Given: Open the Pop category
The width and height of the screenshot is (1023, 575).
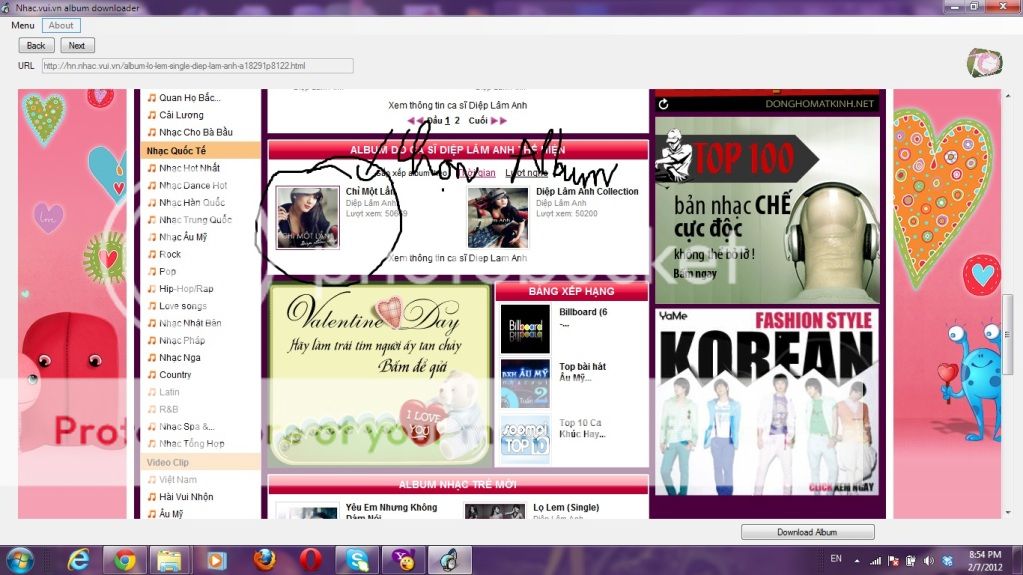Looking at the screenshot, I should (167, 272).
